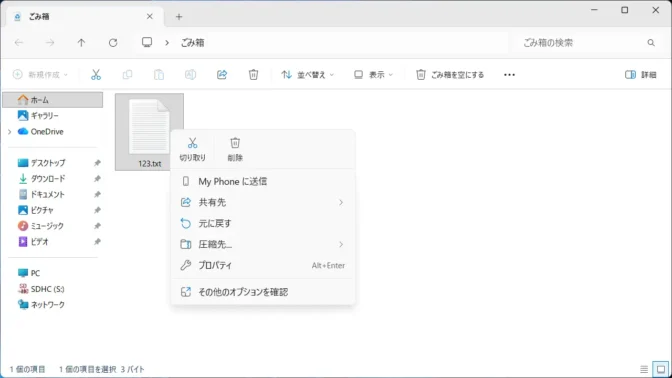The image size is (672, 378).
Task: Click the Delete trash icon in toolbar
Action: coord(253,75)
